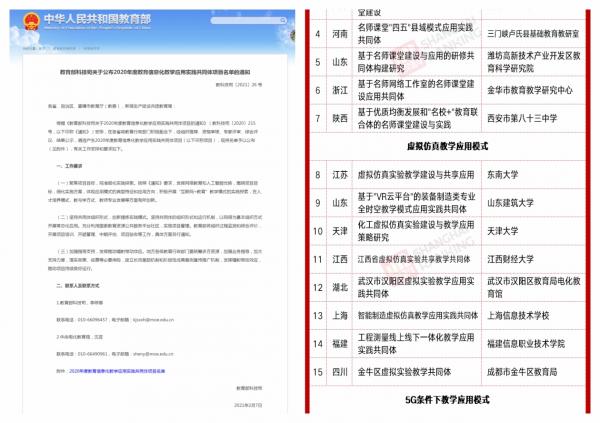Click the first contact email address link
The image size is (600, 423).
coord(153,320)
